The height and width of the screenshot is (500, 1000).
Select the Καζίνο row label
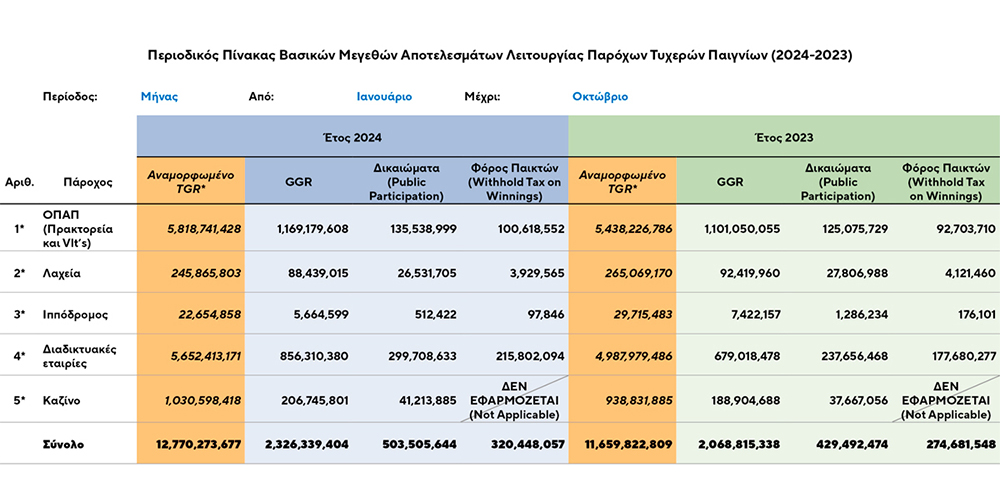(x=59, y=400)
